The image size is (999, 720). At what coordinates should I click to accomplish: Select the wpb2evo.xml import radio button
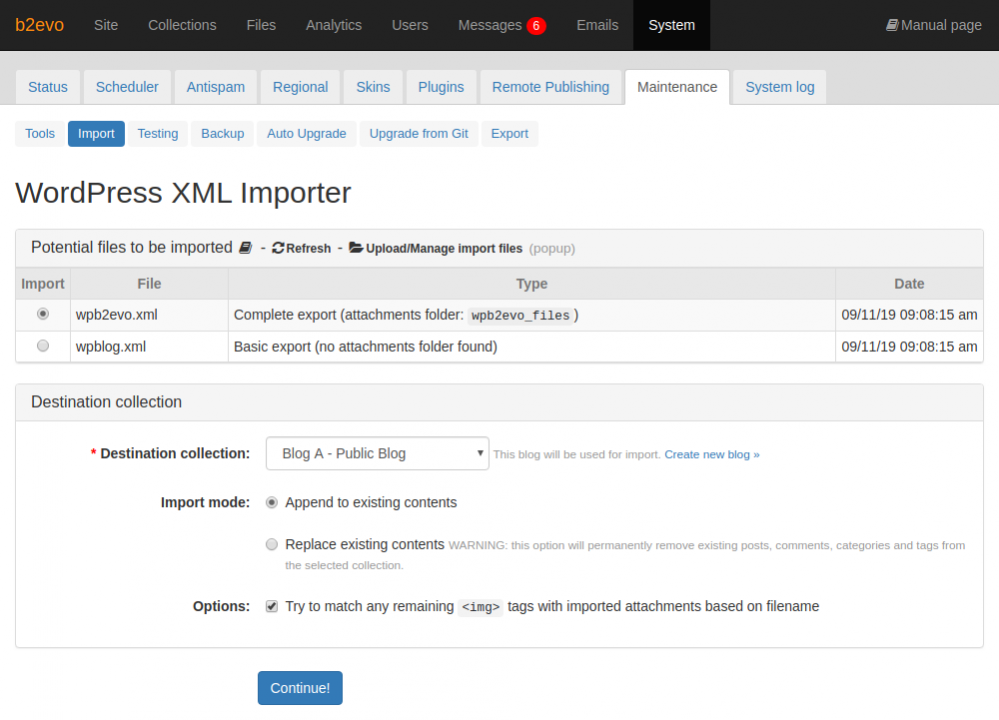pos(43,314)
